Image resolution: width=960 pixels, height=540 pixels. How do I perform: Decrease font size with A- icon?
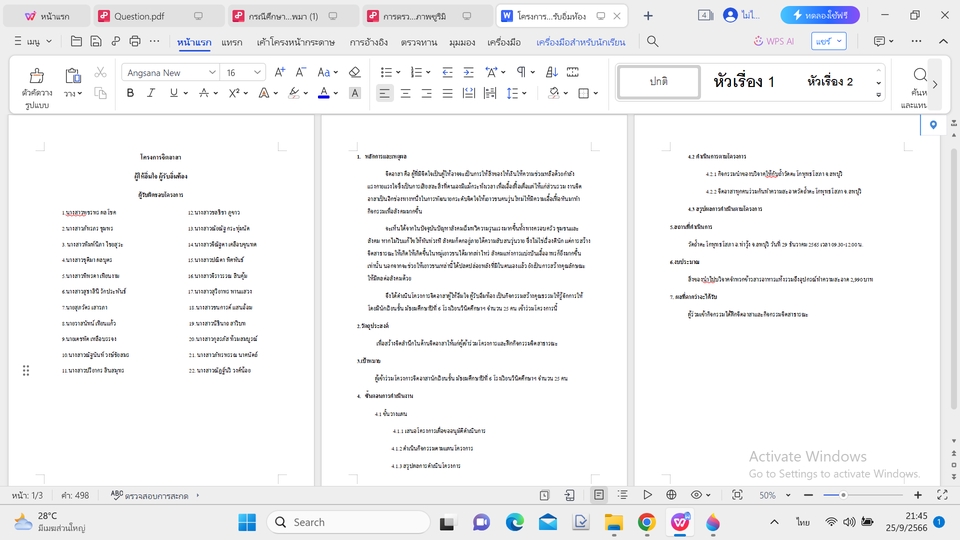pyautogui.click(x=301, y=72)
